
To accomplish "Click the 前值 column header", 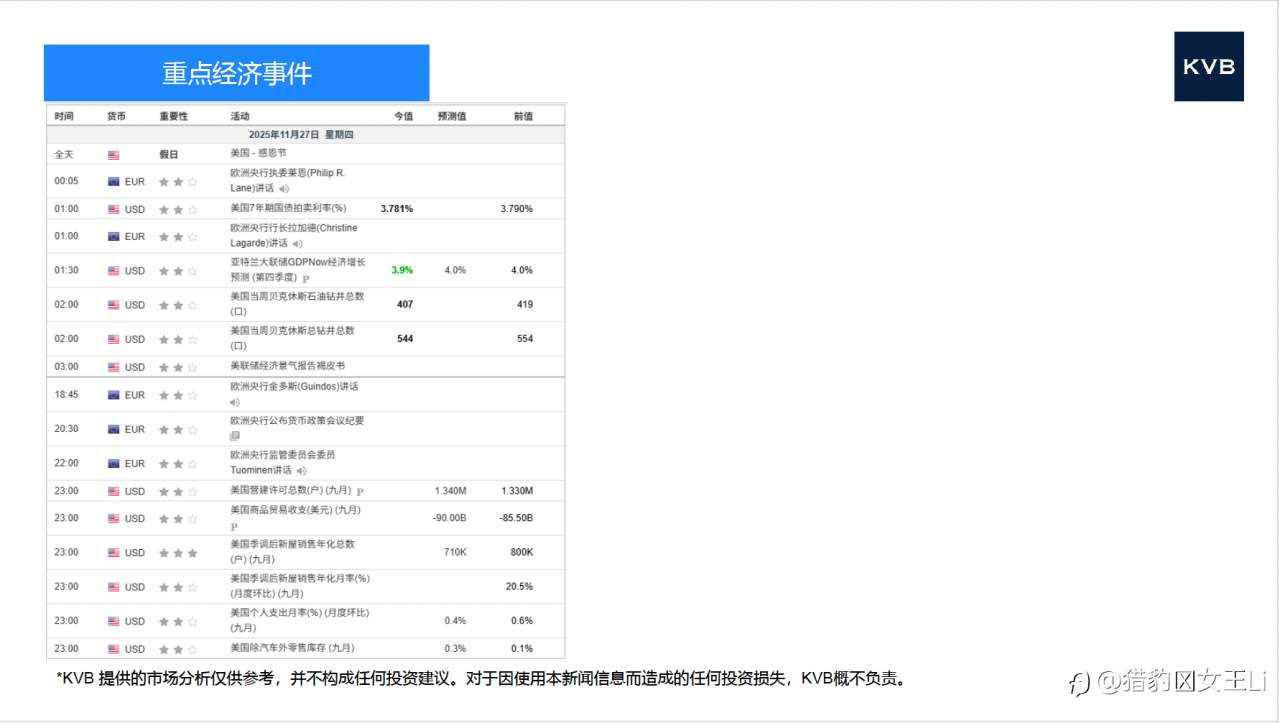I will [523, 116].
